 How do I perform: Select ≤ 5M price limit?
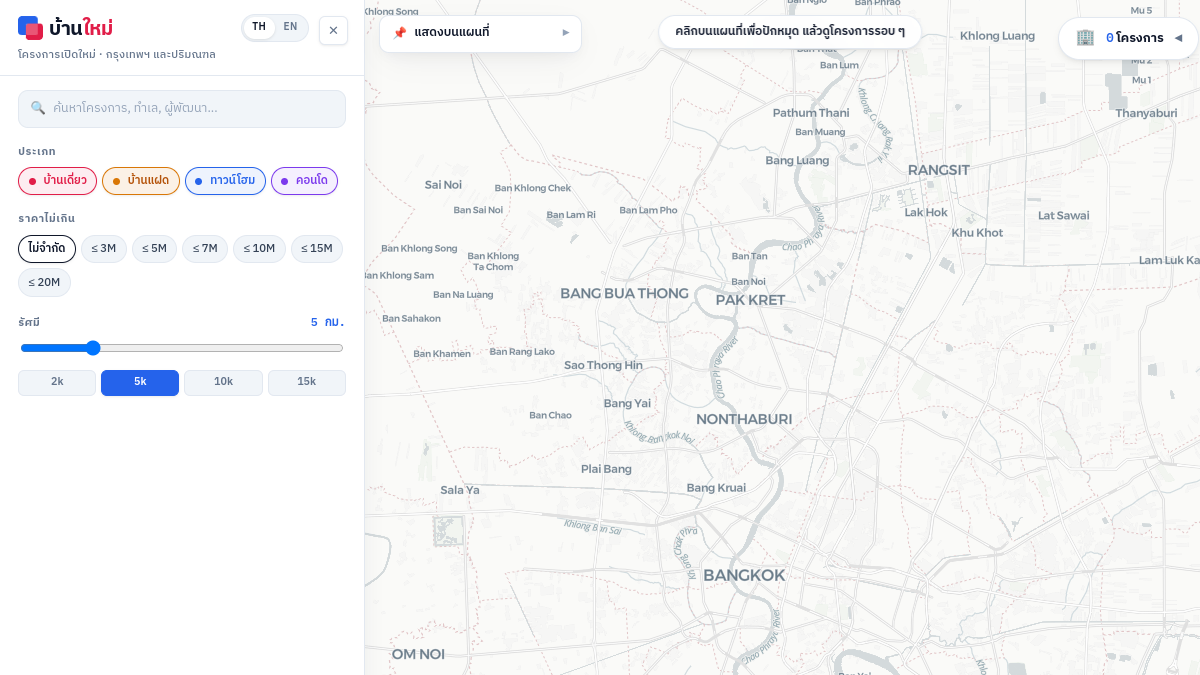click(x=154, y=249)
